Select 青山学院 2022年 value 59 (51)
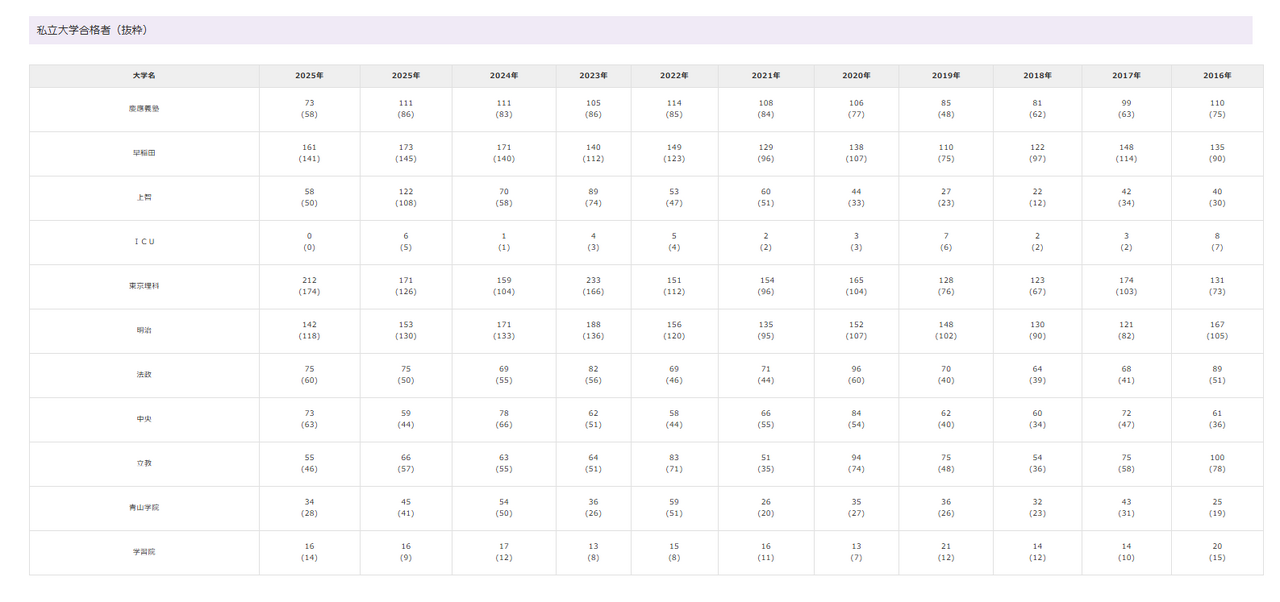 tap(674, 508)
